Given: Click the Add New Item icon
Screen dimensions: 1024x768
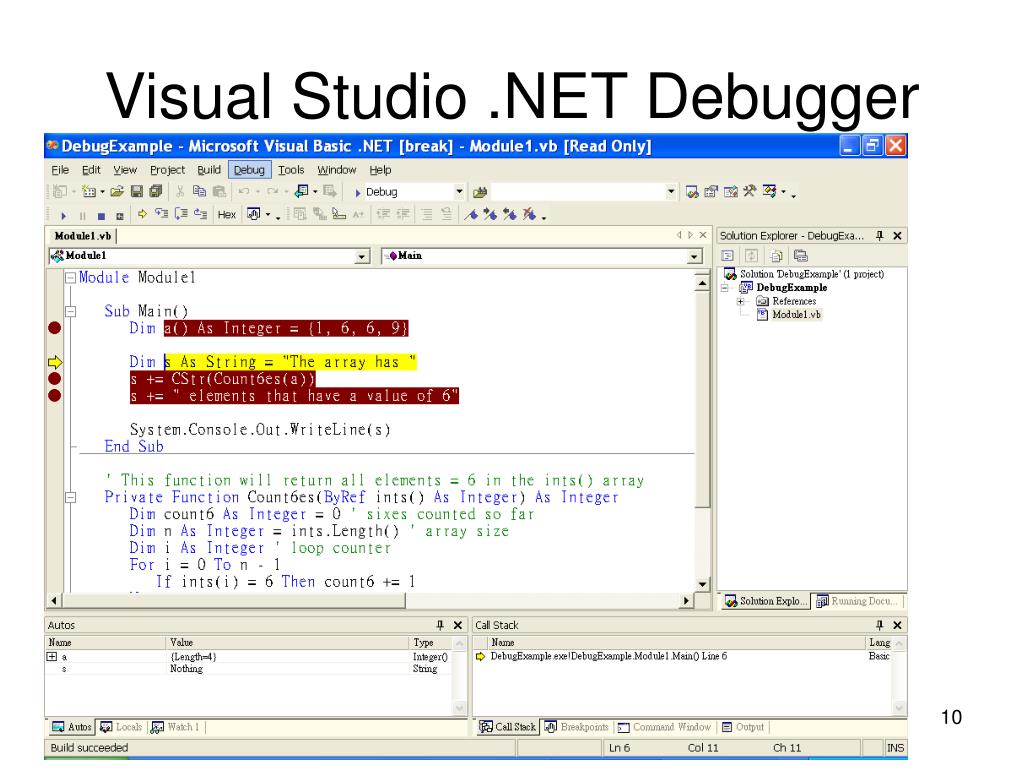Looking at the screenshot, I should pos(89,191).
